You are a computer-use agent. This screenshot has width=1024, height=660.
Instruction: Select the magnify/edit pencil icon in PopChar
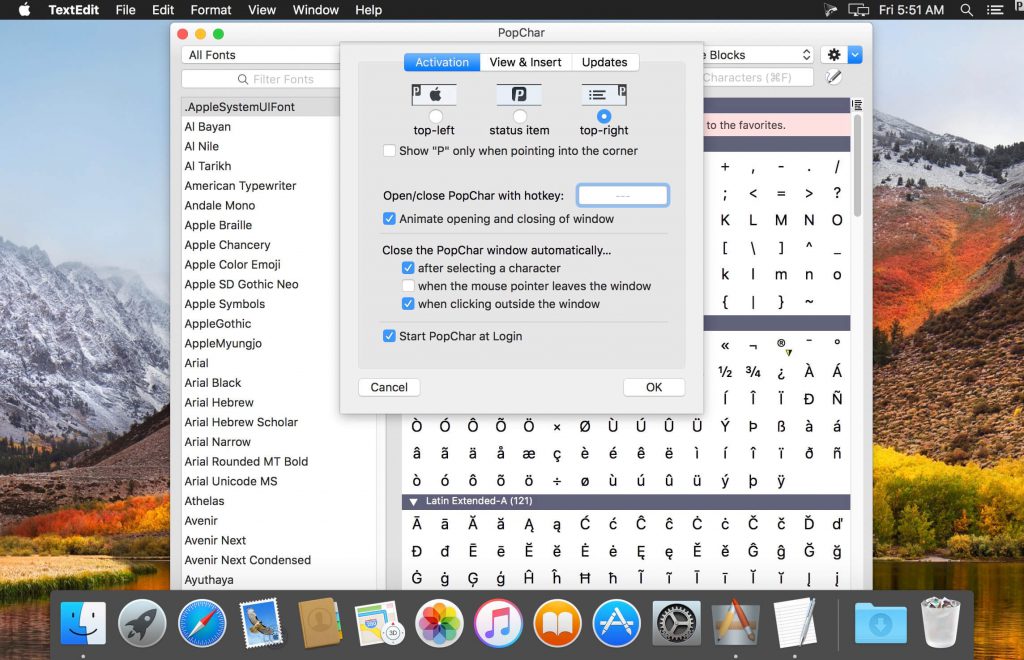(x=834, y=77)
